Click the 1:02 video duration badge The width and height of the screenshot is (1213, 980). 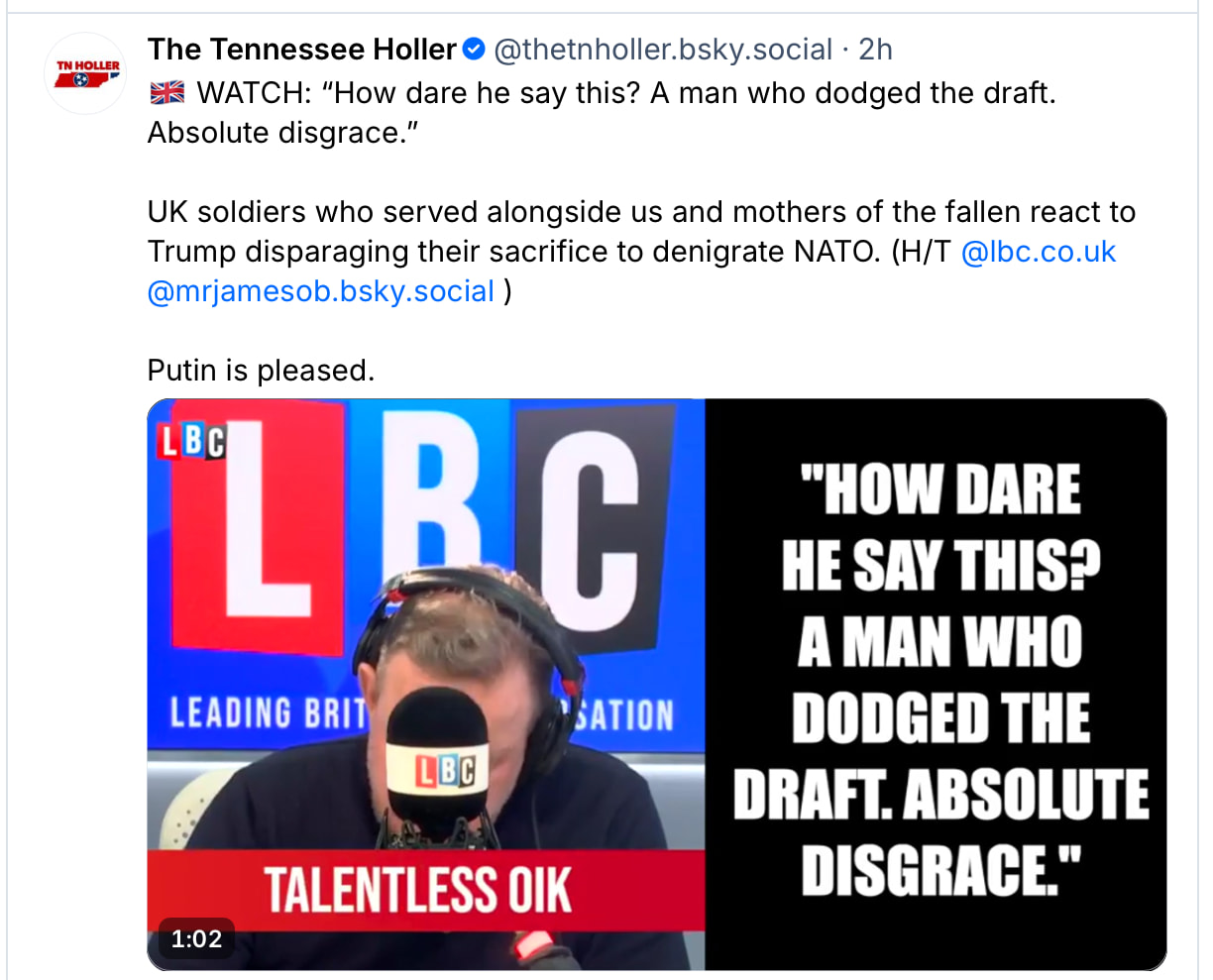tap(196, 938)
